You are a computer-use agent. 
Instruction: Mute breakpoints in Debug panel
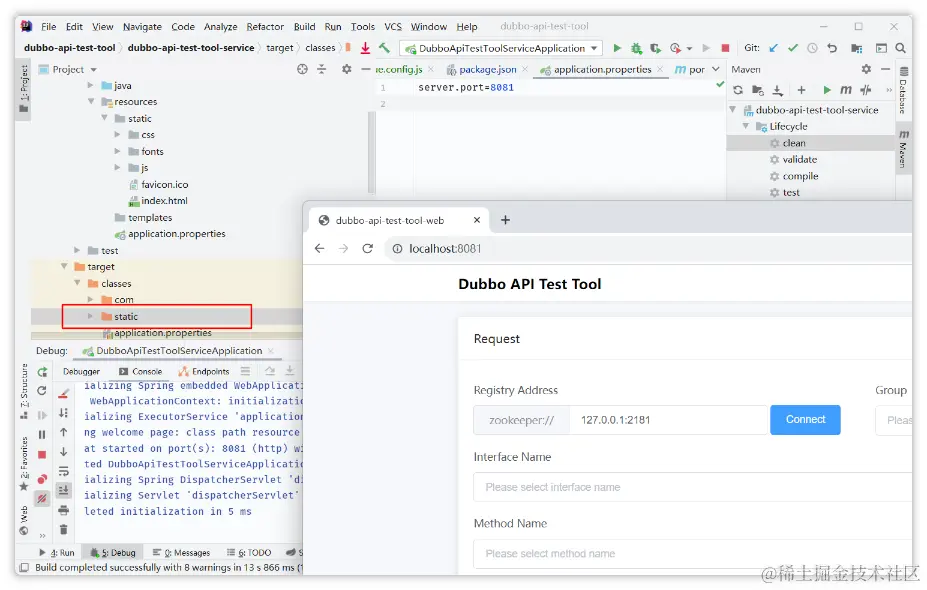point(42,499)
